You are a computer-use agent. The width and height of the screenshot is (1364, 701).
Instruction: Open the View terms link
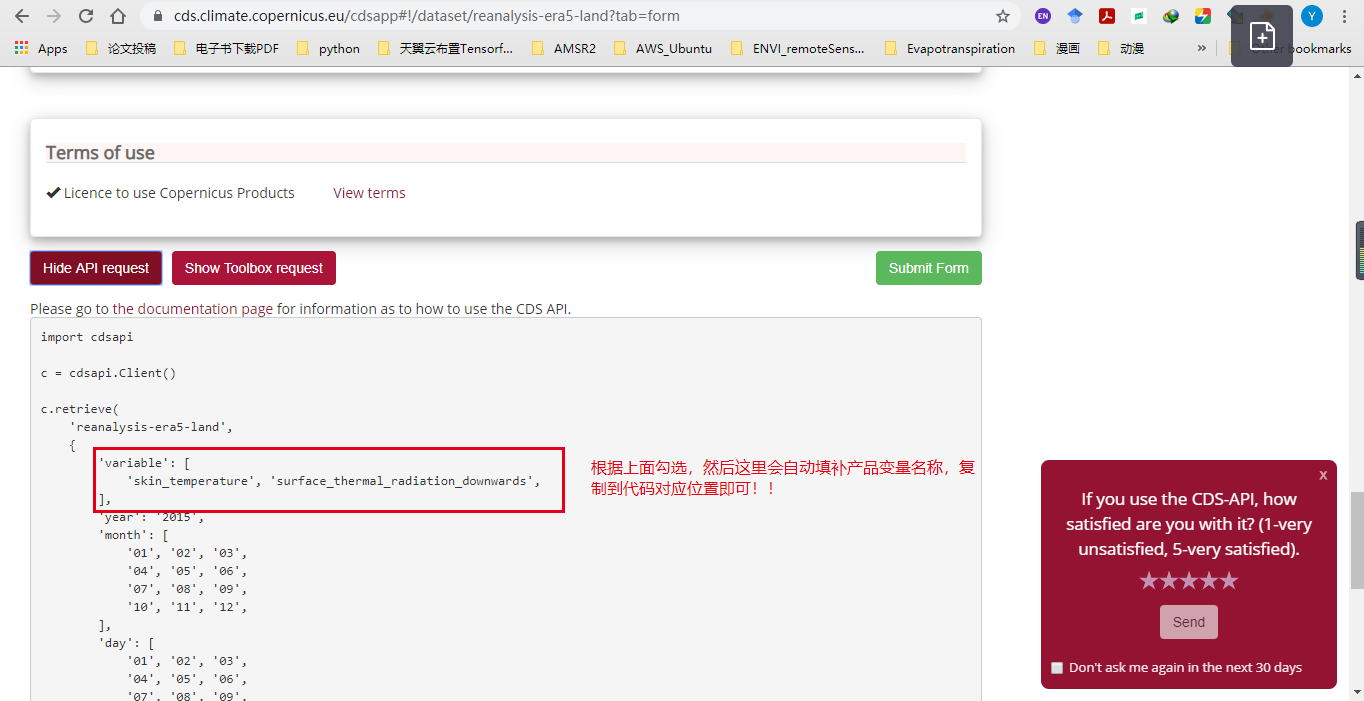tap(368, 192)
